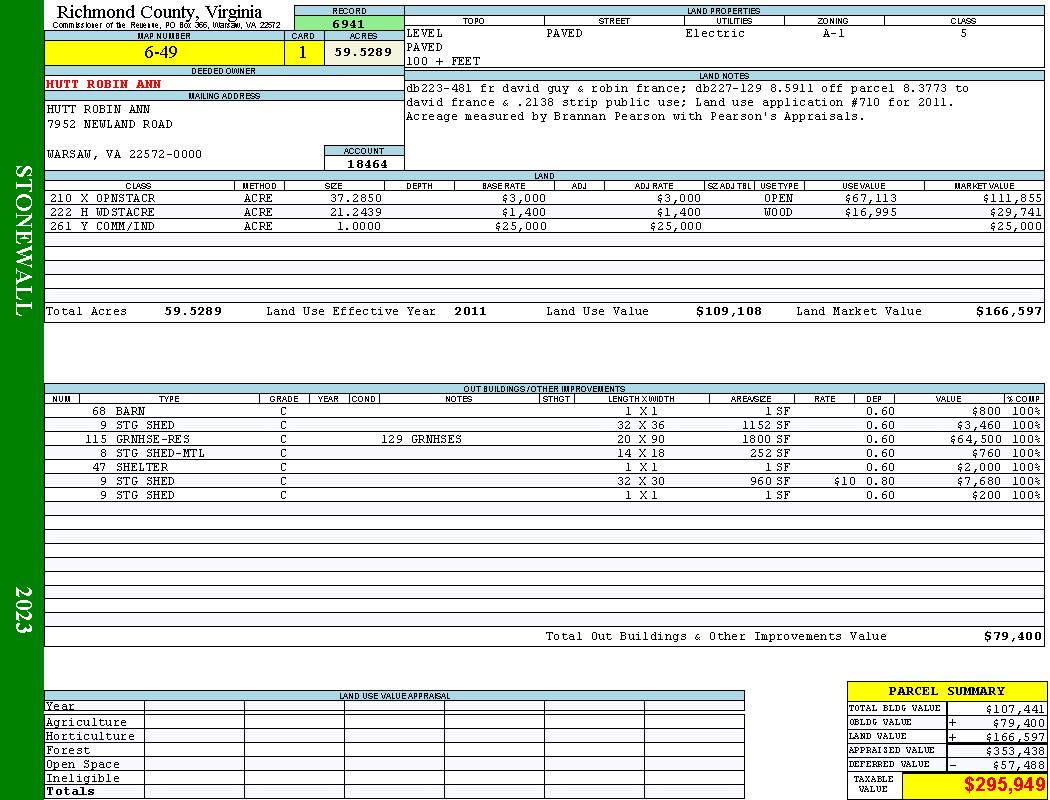This screenshot has height=800, width=1050.
Task: Click size value 21.2439
Action: [356, 213]
